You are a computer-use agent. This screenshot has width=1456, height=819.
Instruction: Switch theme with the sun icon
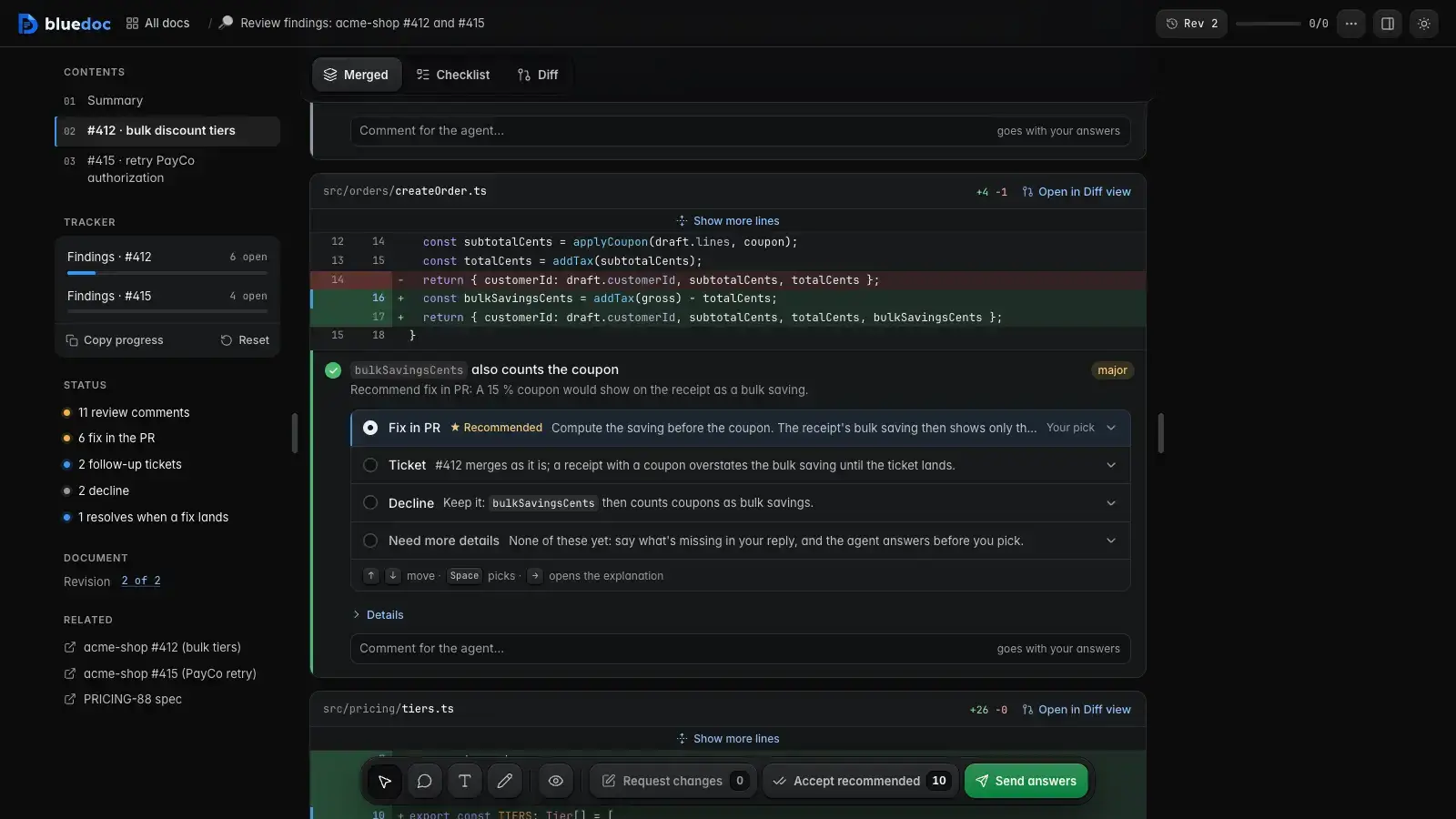(1424, 24)
